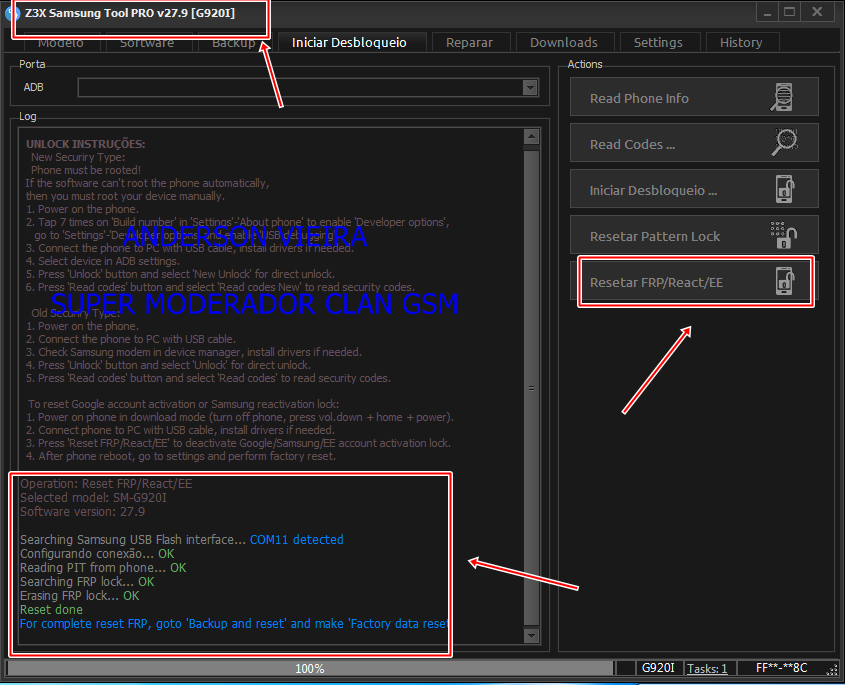The height and width of the screenshot is (685, 845).
Task: Open the ADB port dropdown arrow
Action: tap(530, 87)
